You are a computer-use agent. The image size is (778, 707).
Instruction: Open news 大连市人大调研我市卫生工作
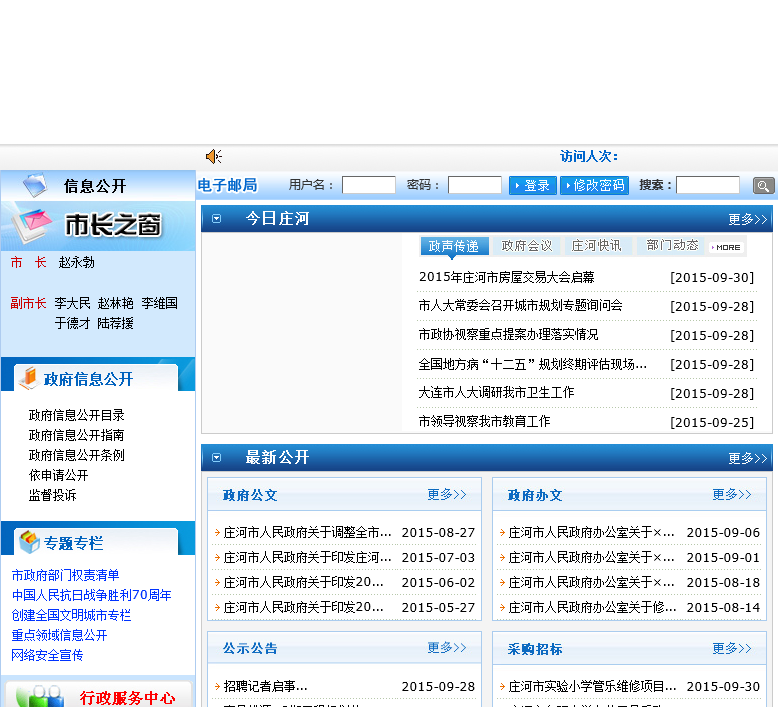[x=497, y=392]
